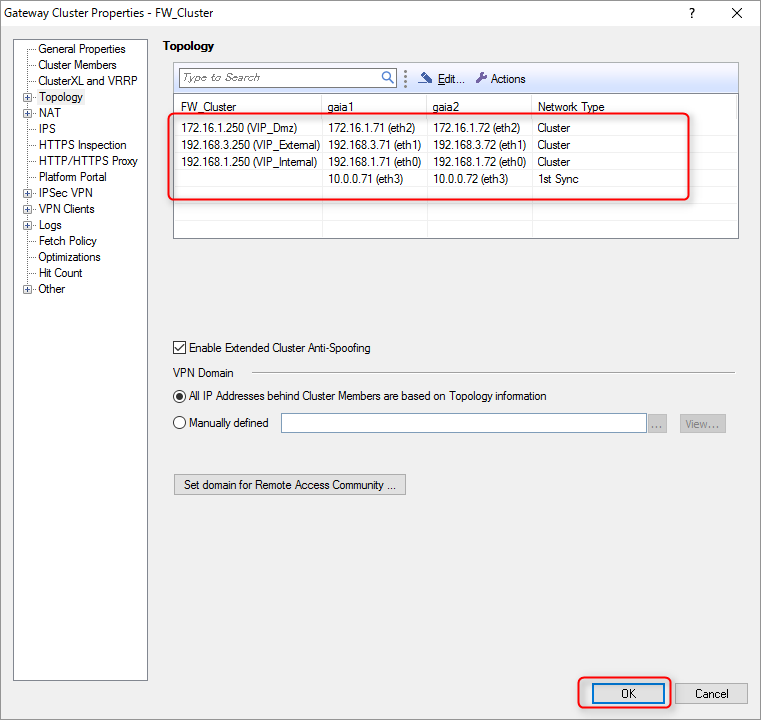Select Cluster Members in the tree
Image resolution: width=761 pixels, height=720 pixels.
point(77,65)
